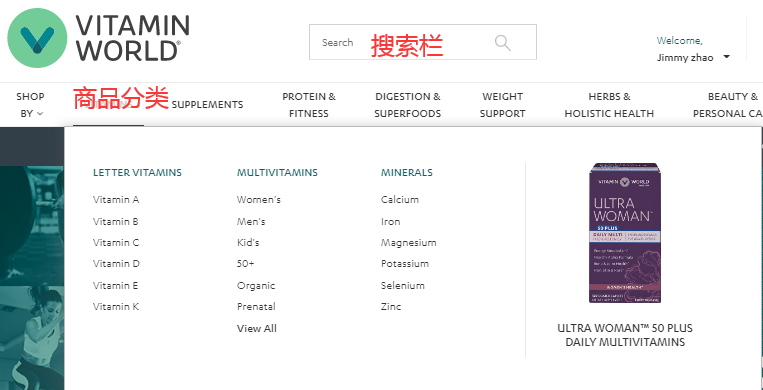Select Vitamin K link

coord(116,307)
